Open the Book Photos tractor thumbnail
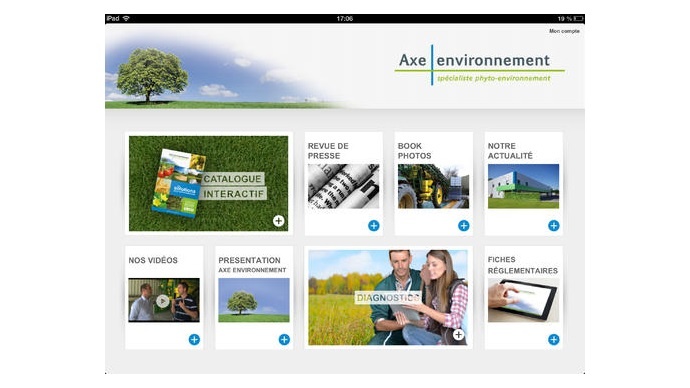 [433, 187]
